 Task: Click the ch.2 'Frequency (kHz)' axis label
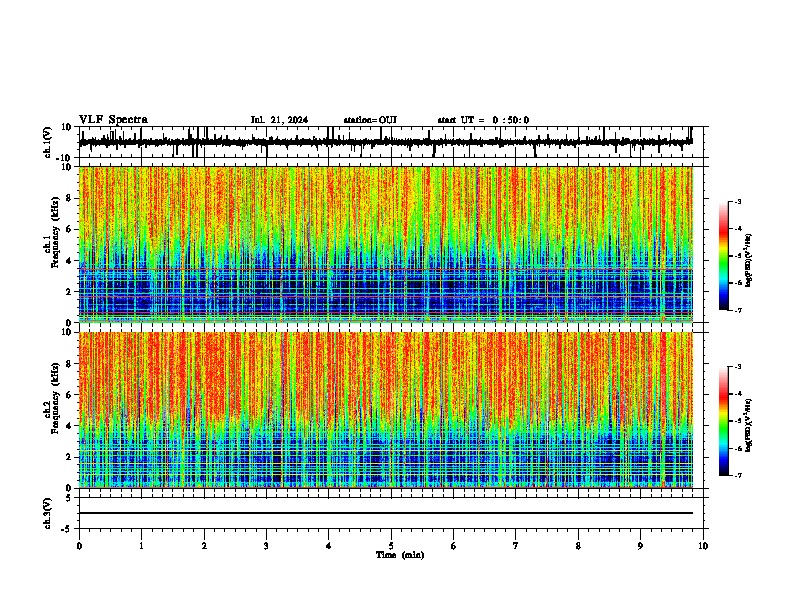[55, 398]
